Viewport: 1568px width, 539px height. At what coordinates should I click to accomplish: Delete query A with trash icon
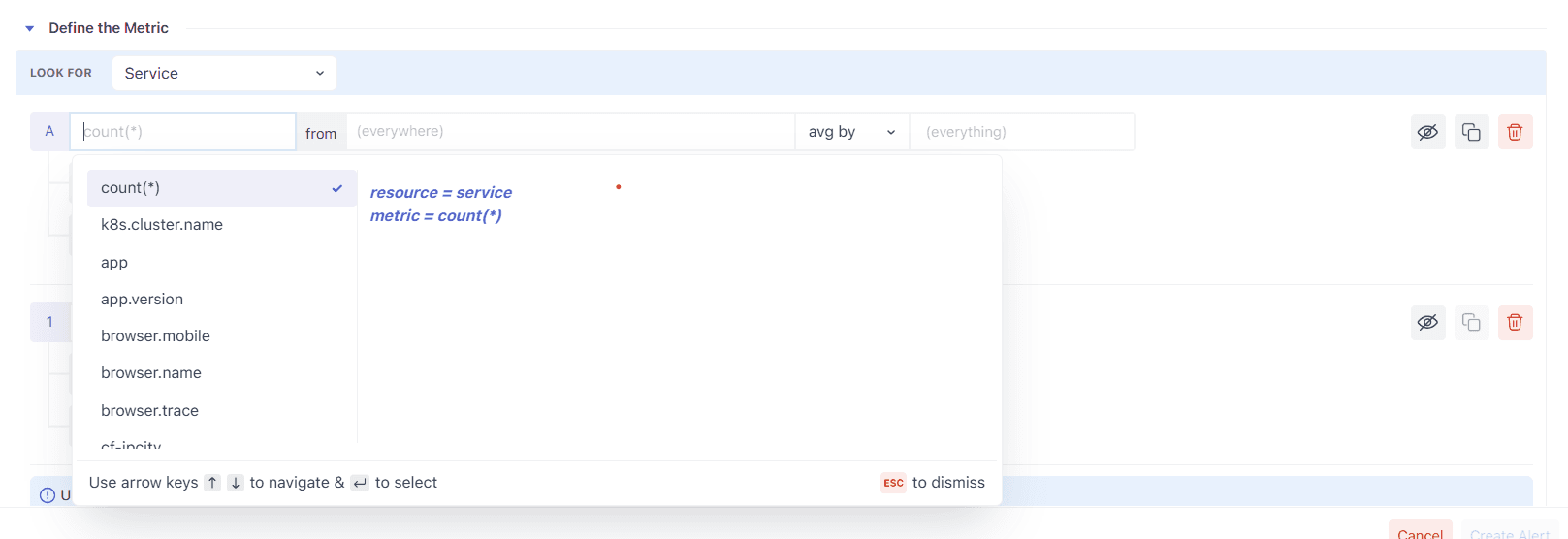[x=1515, y=132]
